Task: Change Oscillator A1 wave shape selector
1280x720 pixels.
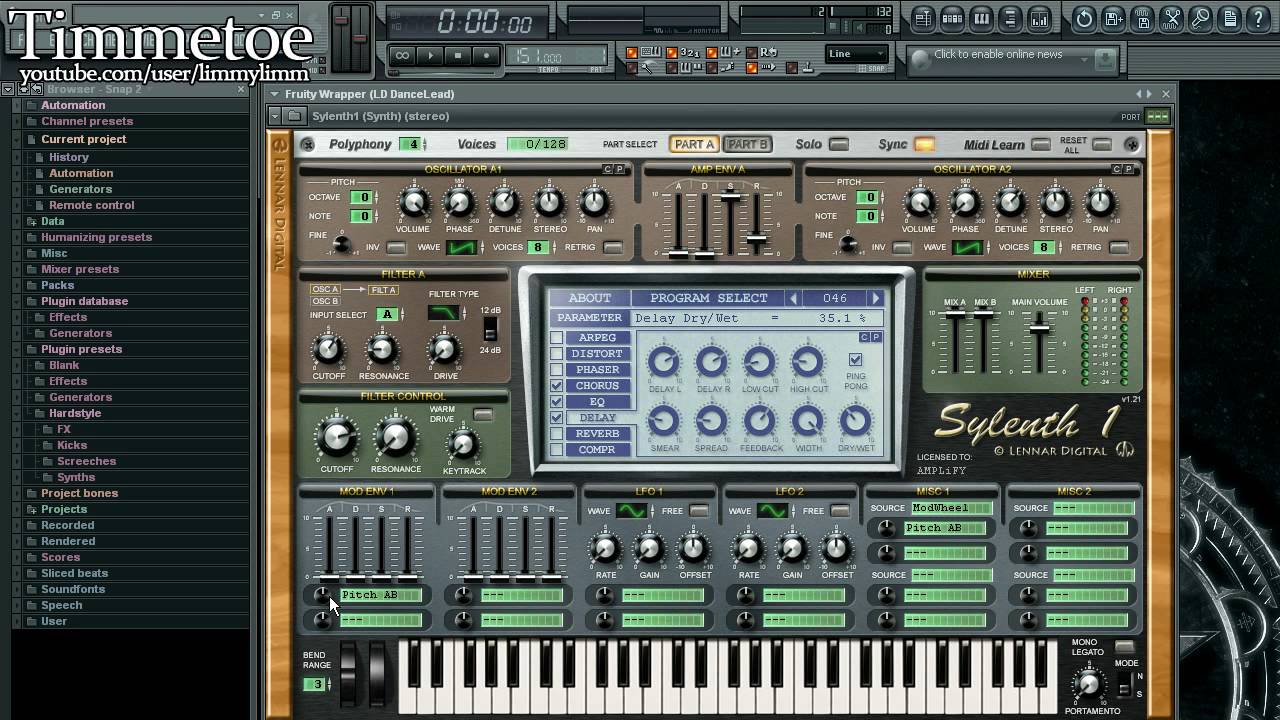Action: pos(462,248)
